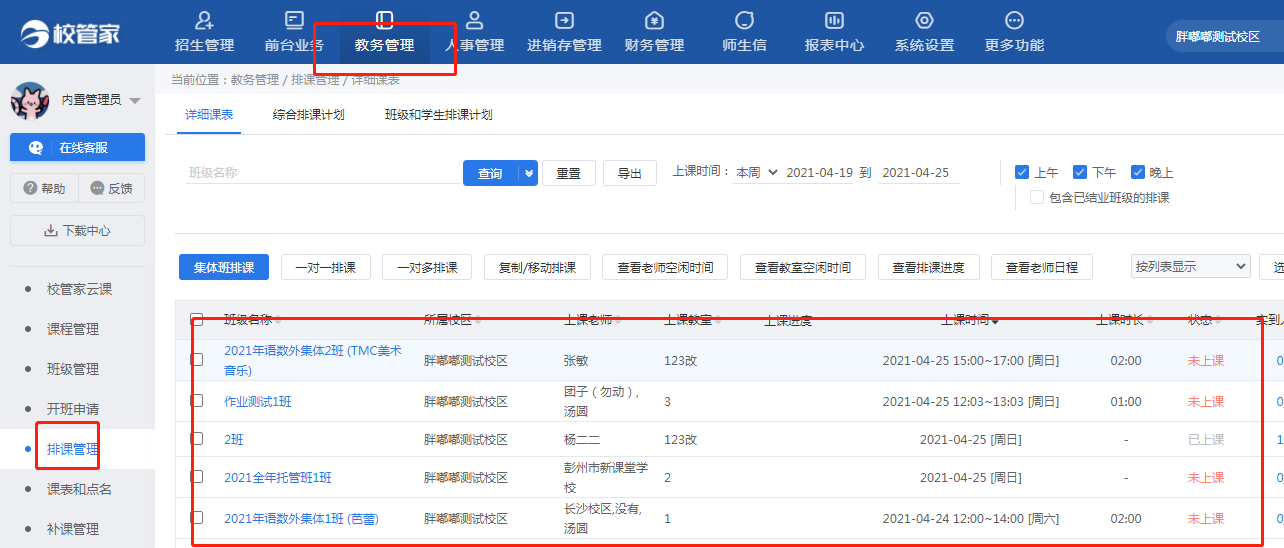The height and width of the screenshot is (548, 1284).
Task: Open 在线客服 chat button
Action: click(x=77, y=147)
